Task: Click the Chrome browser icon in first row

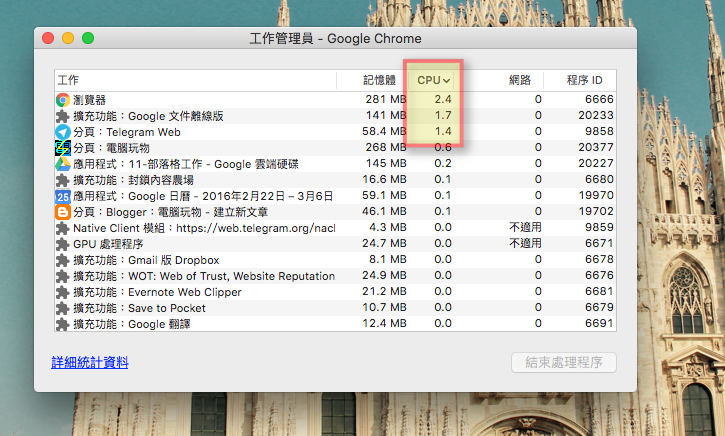Action: pos(62,100)
